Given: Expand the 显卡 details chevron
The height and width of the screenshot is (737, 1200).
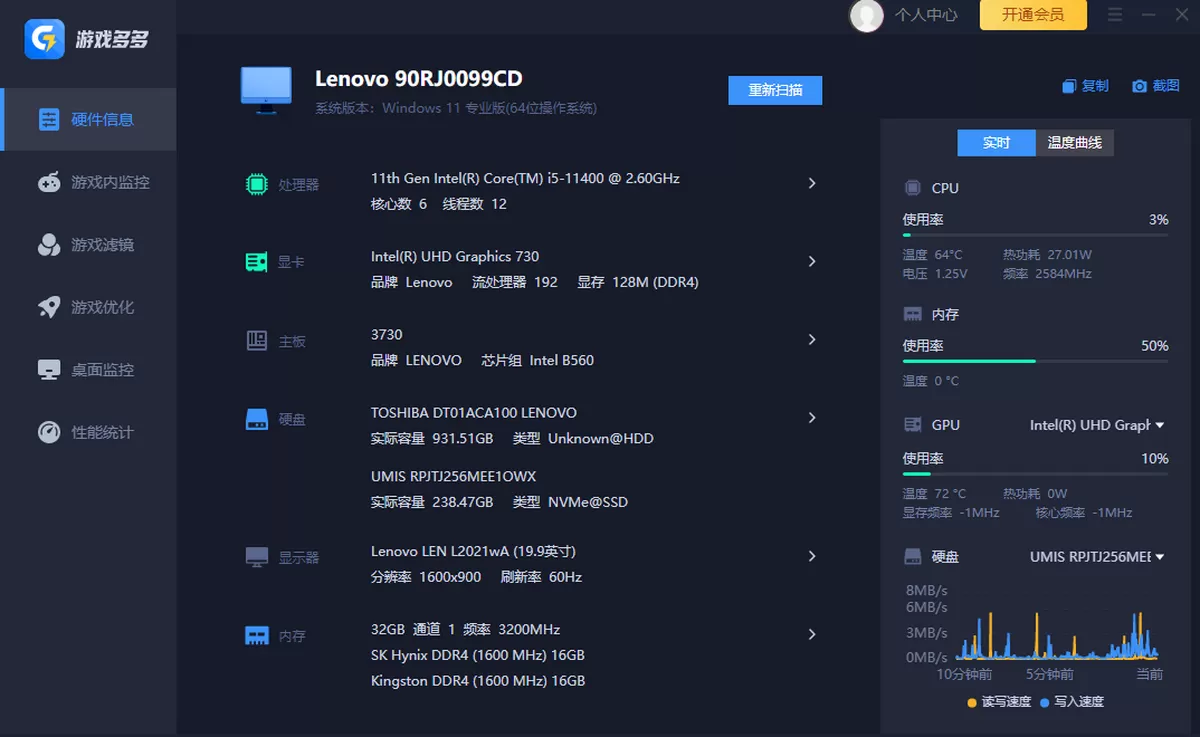Looking at the screenshot, I should click(x=812, y=261).
